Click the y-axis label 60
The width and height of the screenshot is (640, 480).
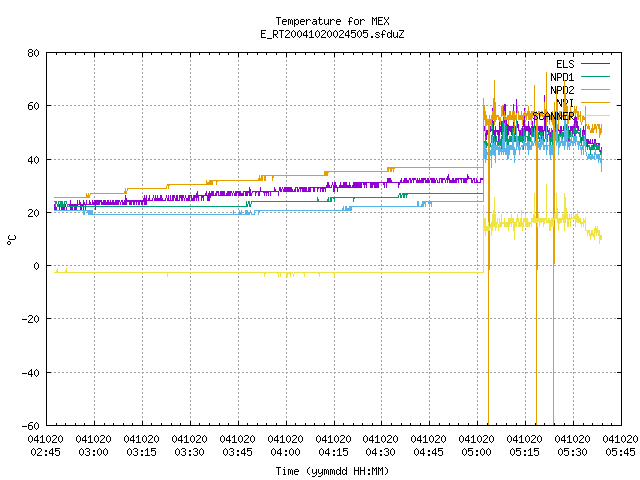(x=34, y=106)
